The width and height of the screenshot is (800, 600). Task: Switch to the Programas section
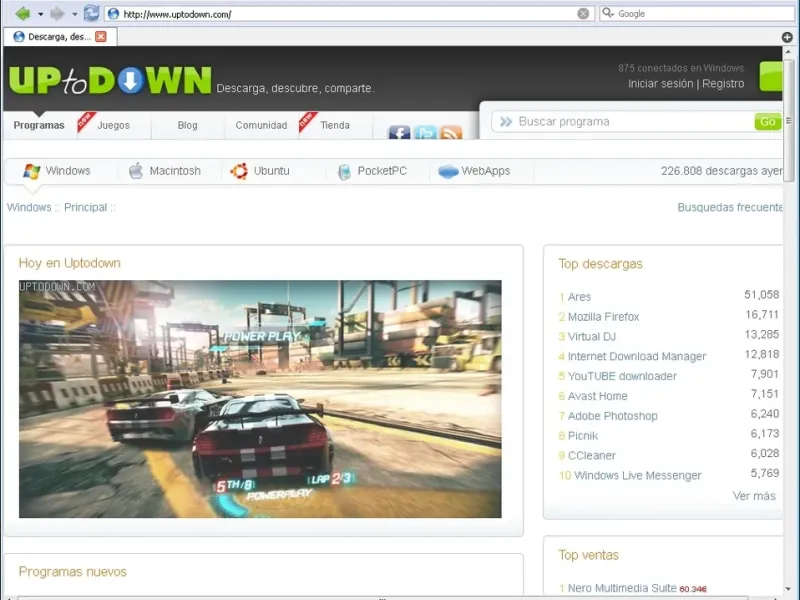(x=39, y=126)
